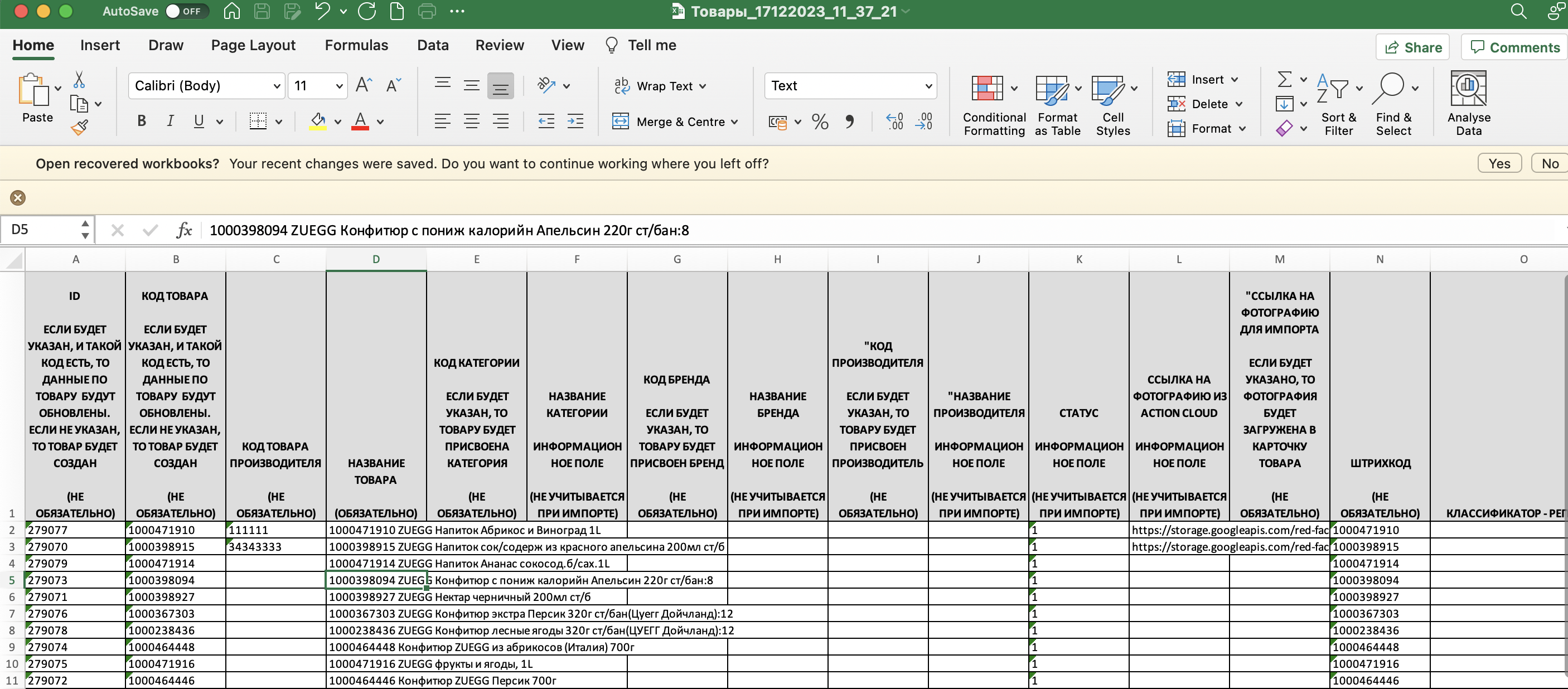Open the Insert cells dropdown
This screenshot has height=689, width=1568.
pyautogui.click(x=1203, y=79)
